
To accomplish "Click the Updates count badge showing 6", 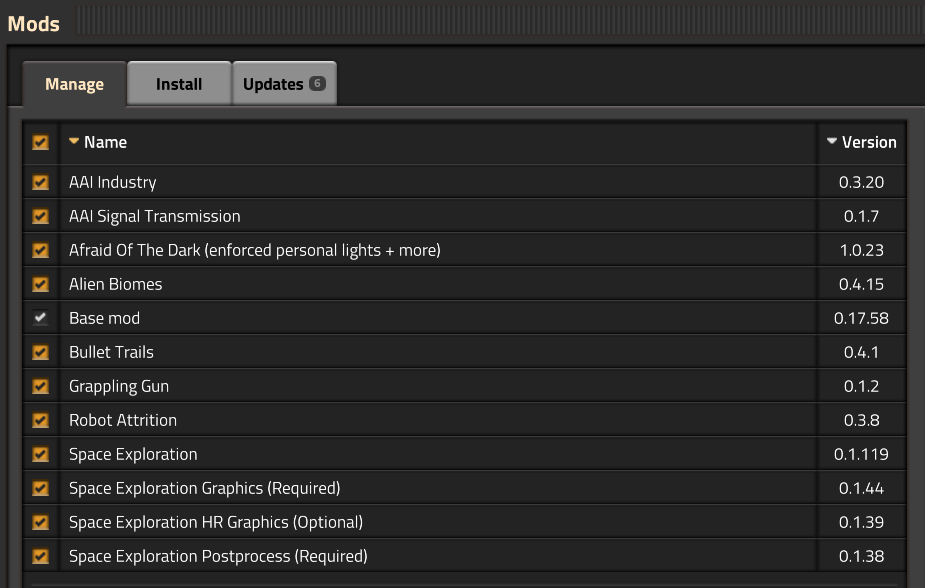I will pos(317,83).
